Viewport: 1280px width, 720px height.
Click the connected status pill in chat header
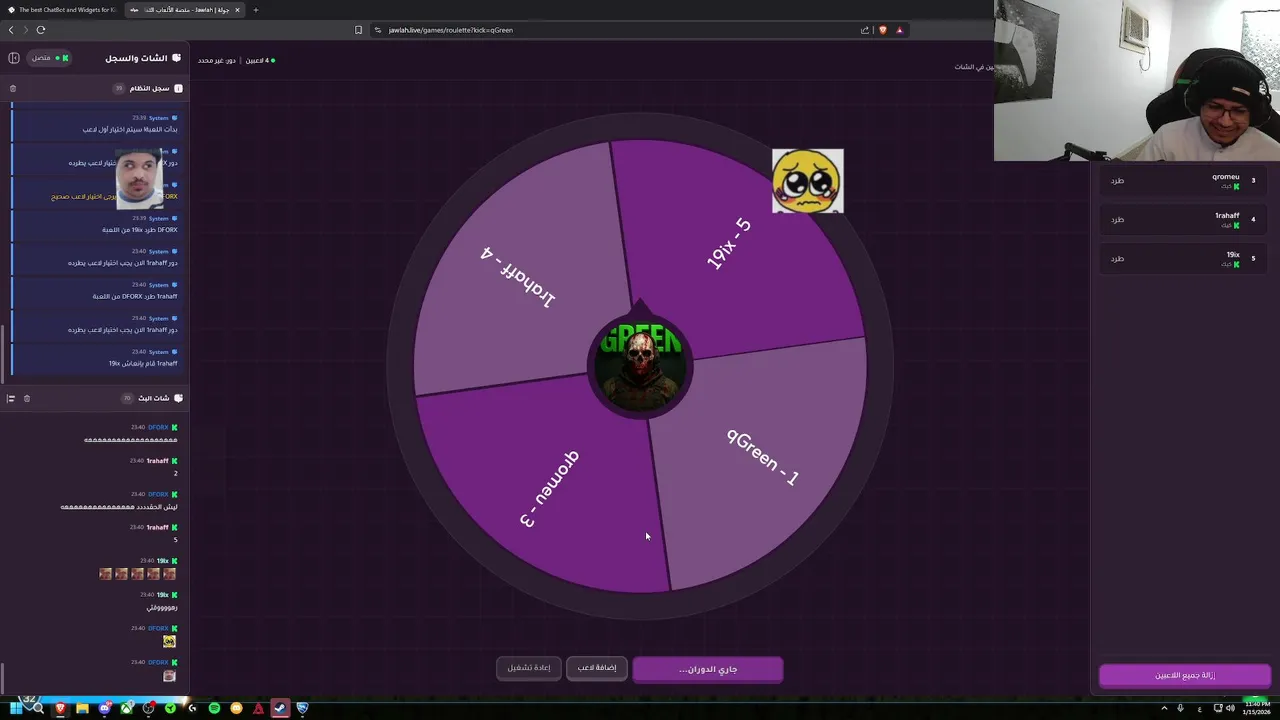click(x=49, y=58)
